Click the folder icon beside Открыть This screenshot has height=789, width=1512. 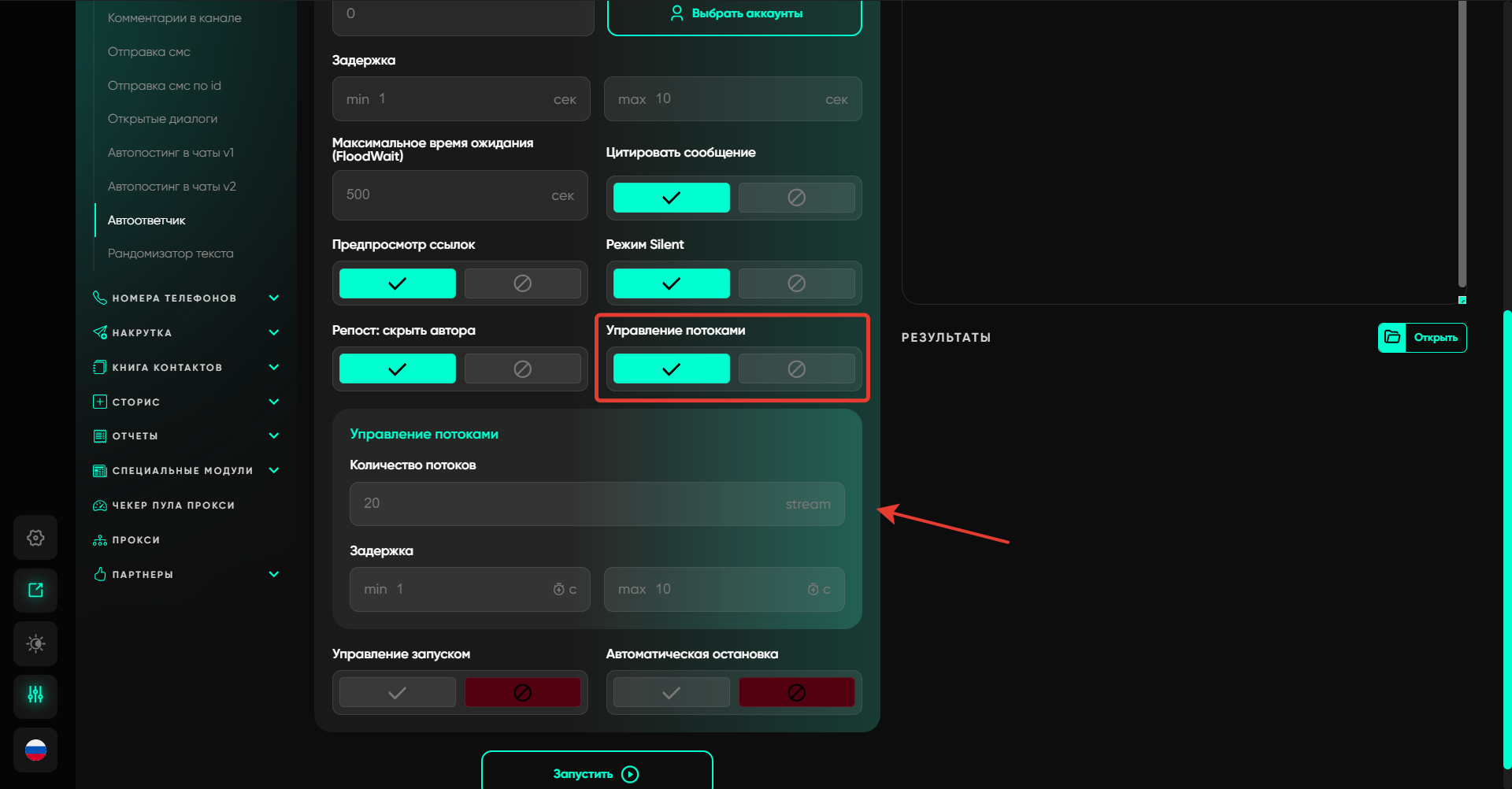pos(1392,338)
